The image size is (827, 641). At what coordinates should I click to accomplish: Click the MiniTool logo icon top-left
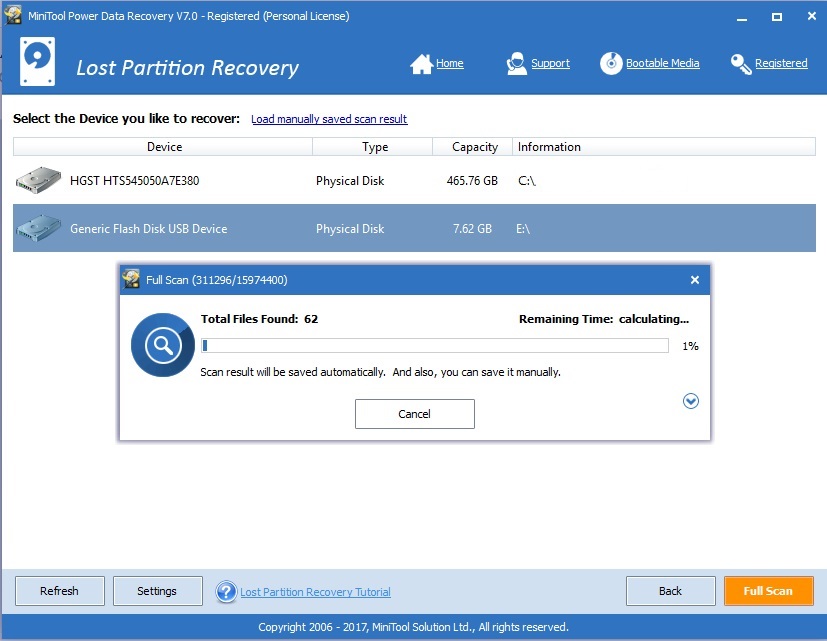tap(36, 61)
